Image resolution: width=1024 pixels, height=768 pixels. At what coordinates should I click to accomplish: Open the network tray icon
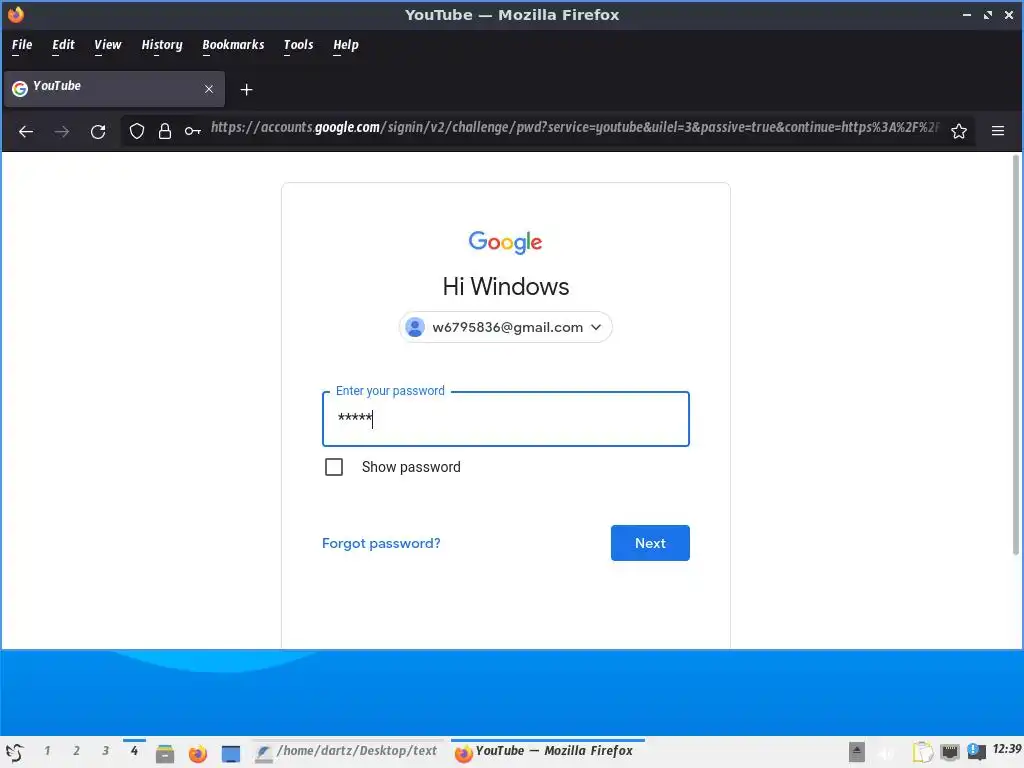[950, 752]
